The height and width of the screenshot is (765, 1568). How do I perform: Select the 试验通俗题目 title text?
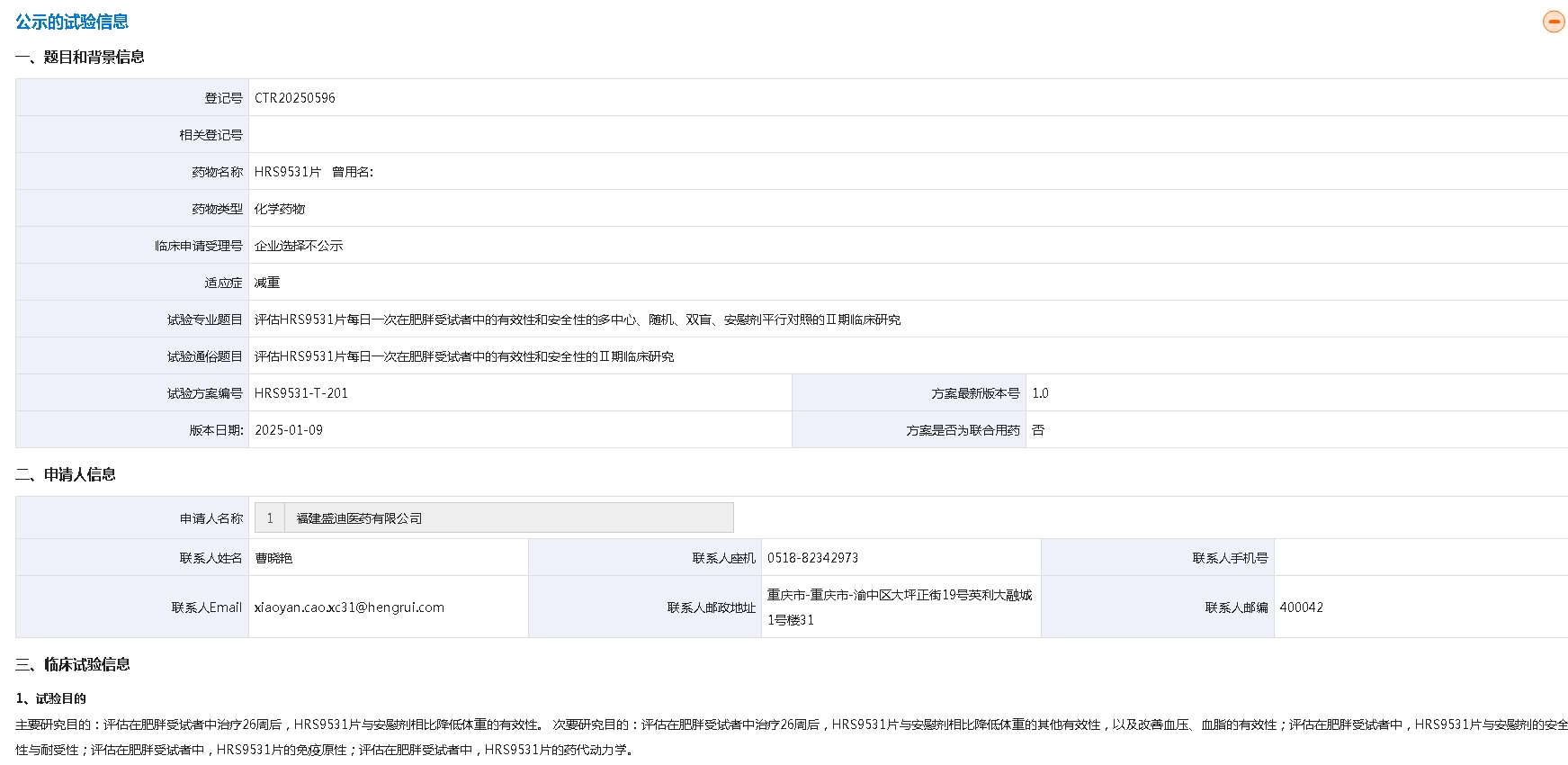[x=464, y=356]
